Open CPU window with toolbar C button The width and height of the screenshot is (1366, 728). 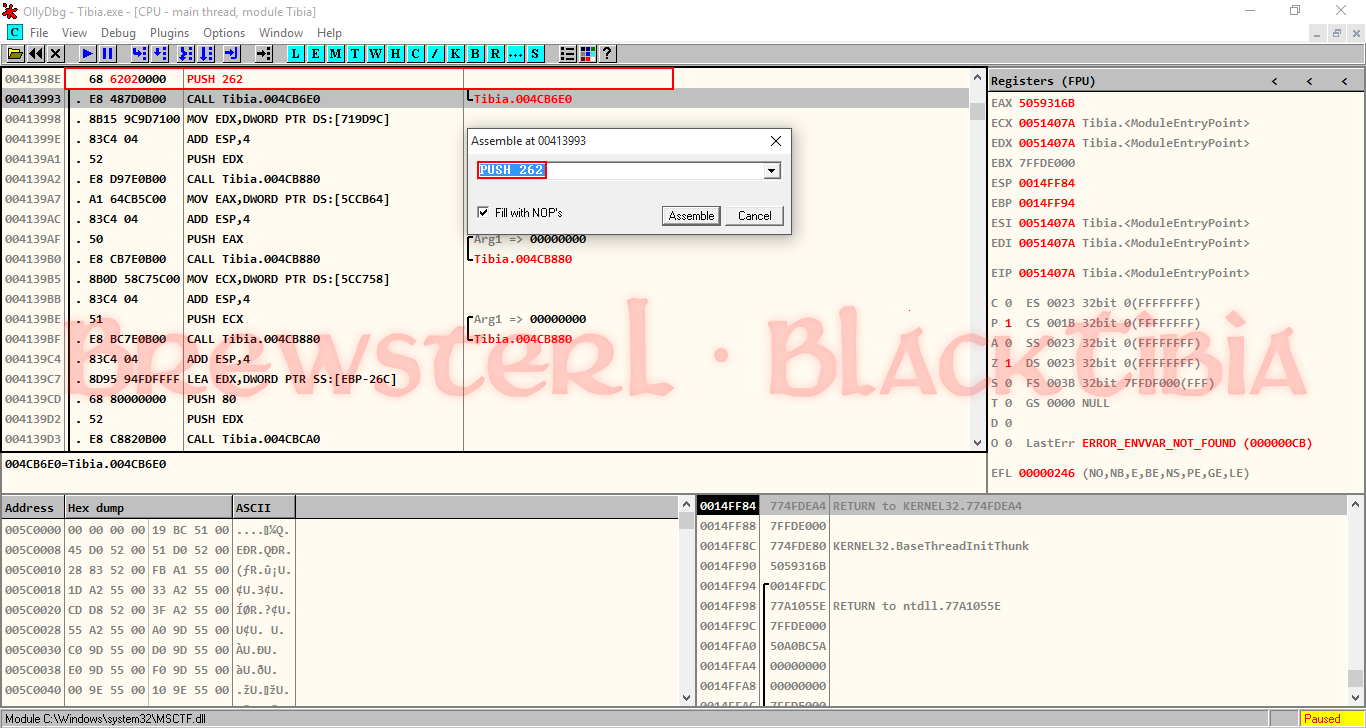pyautogui.click(x=416, y=54)
